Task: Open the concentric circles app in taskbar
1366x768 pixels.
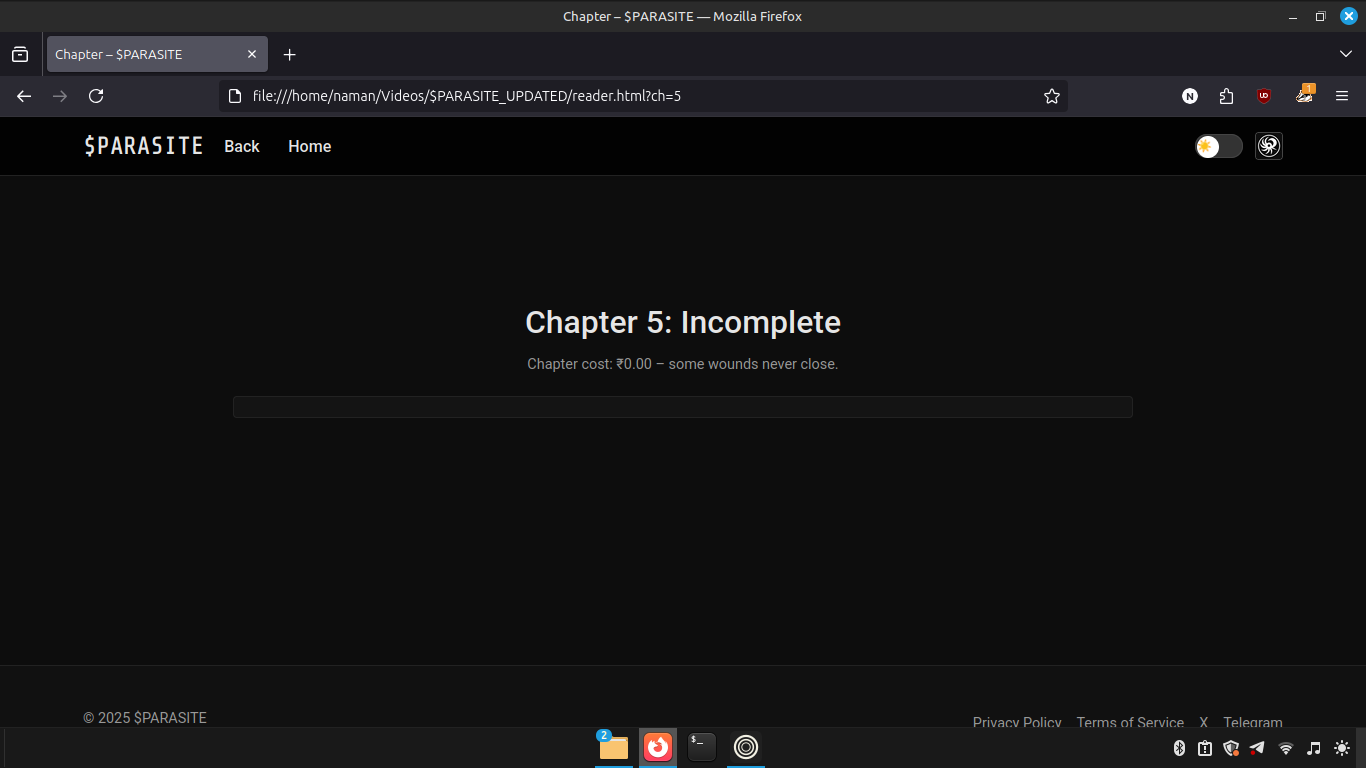Action: [x=746, y=747]
